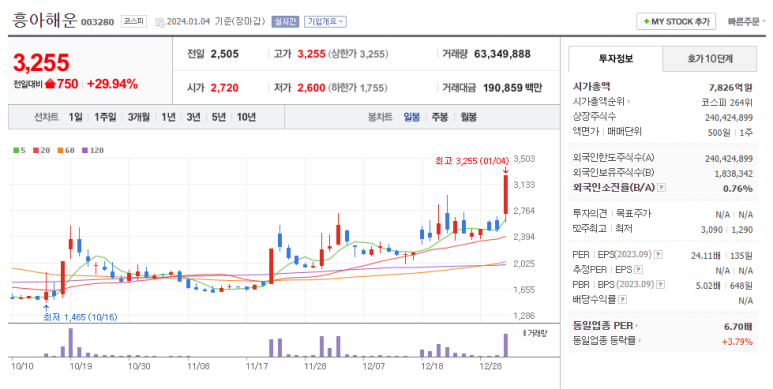Click the purple 120-day moving average legend
The width and height of the screenshot is (773, 389).
93,150
